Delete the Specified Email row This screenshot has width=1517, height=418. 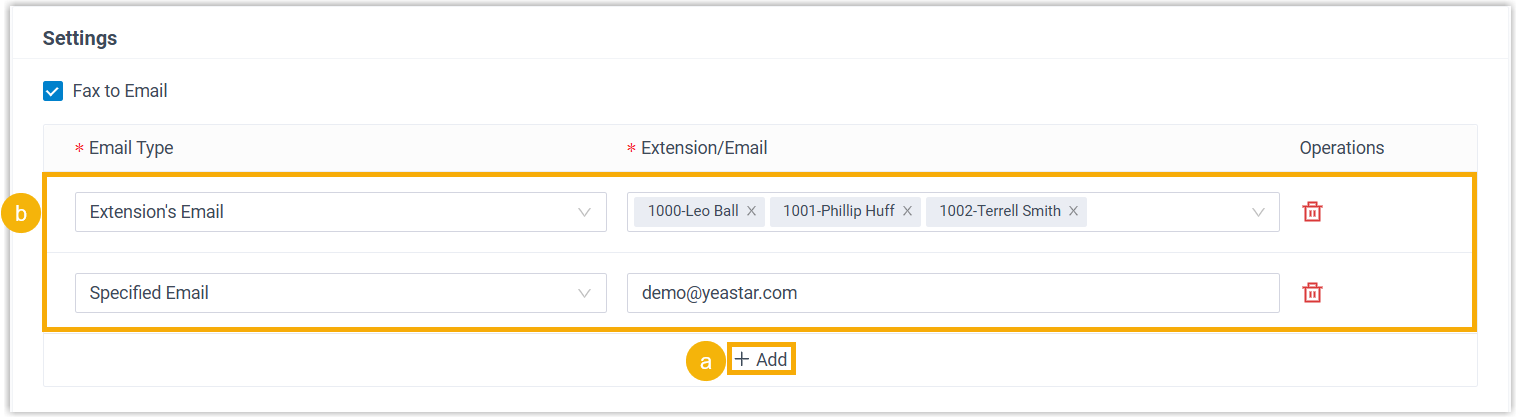point(1312,293)
